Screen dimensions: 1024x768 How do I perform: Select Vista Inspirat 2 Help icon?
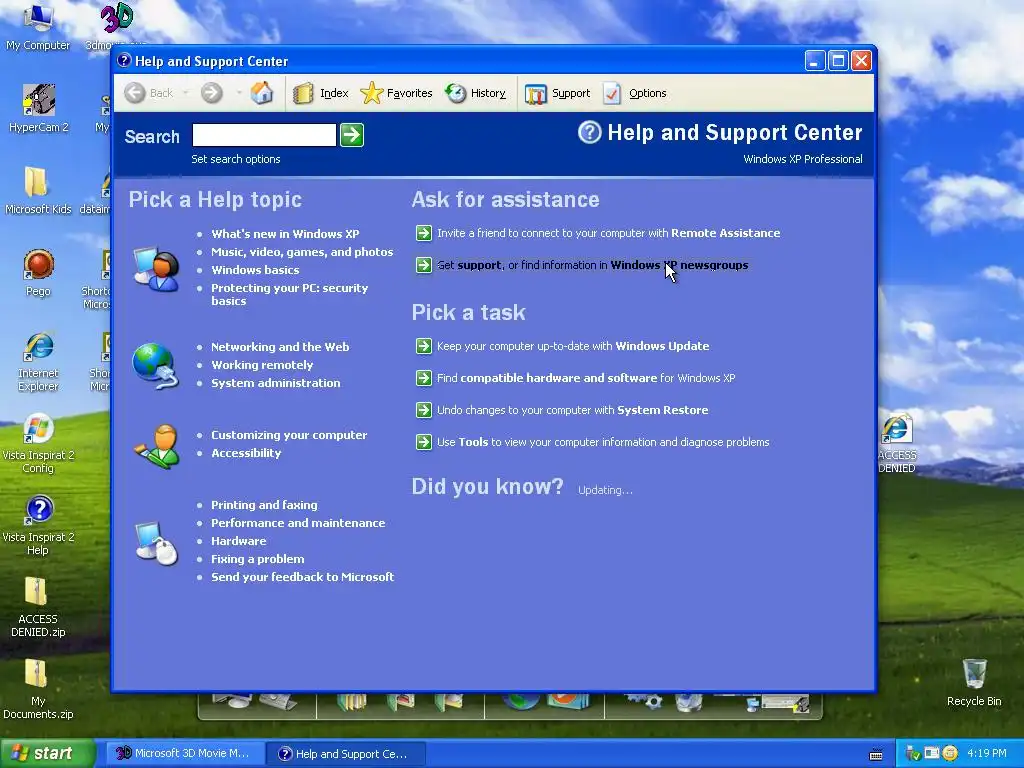click(x=38, y=526)
